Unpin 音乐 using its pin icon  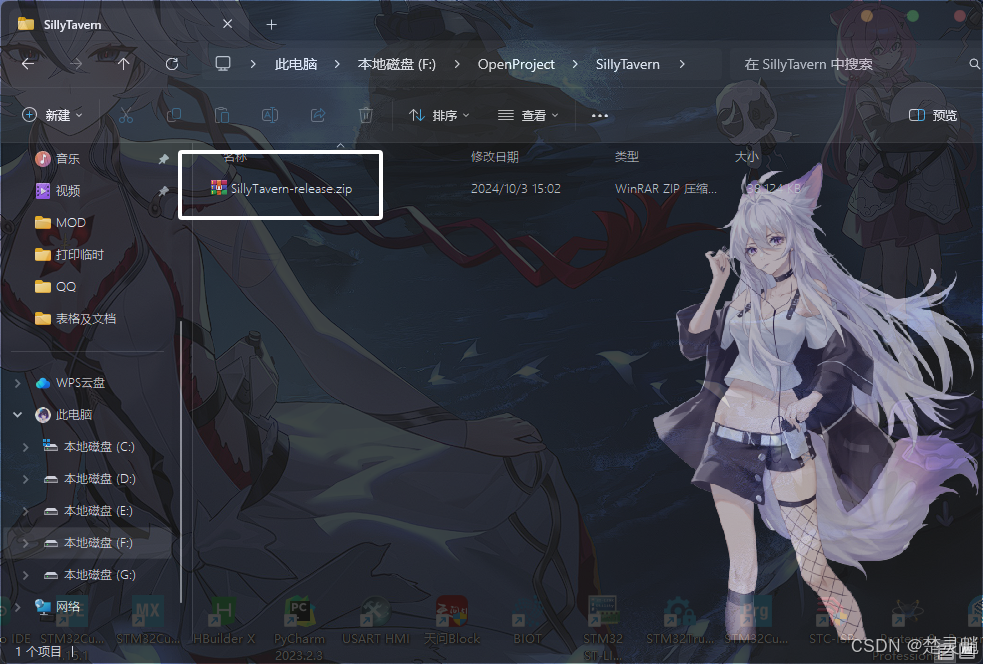pos(163,159)
